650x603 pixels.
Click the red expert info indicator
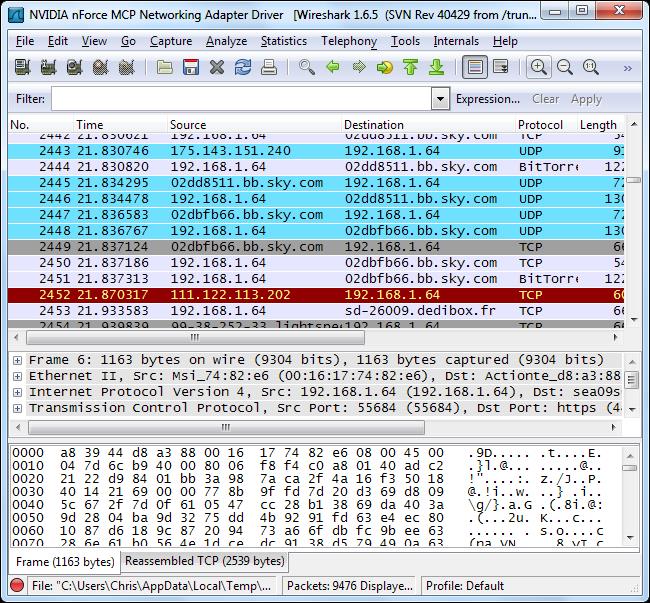tap(17, 586)
